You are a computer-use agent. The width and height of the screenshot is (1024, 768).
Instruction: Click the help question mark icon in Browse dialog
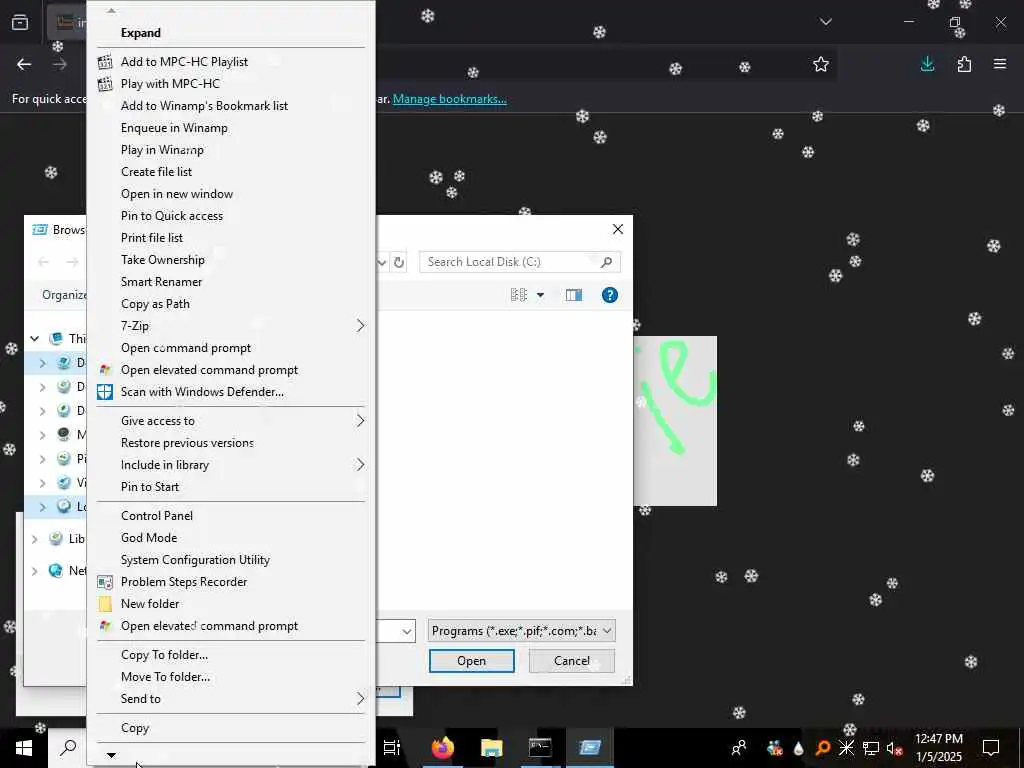click(609, 295)
